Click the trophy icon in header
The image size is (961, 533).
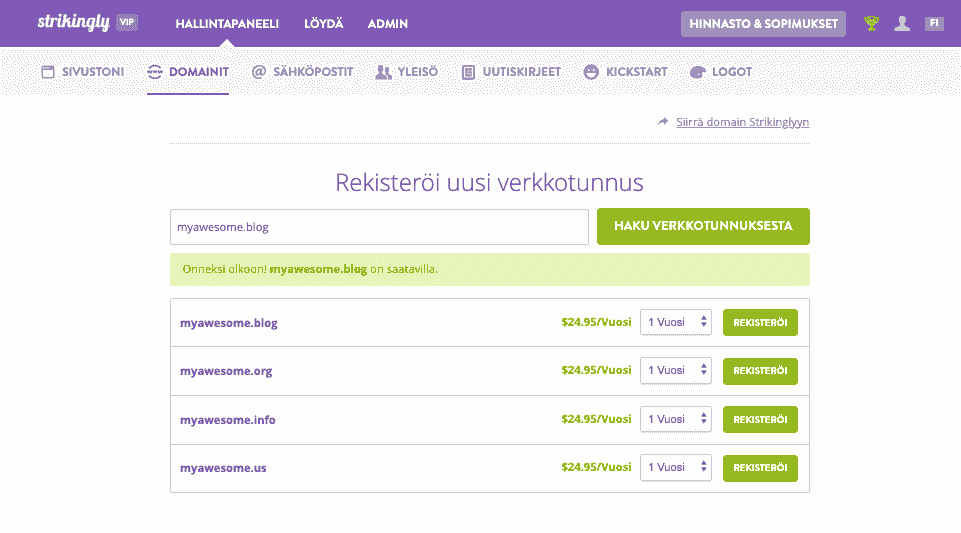pyautogui.click(x=871, y=23)
